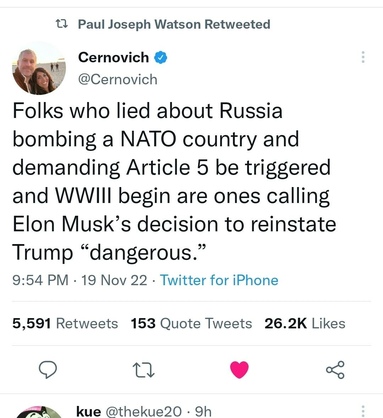This screenshot has width=383, height=418.
Task: Retweet using the arrows icon below stats
Action: [x=143, y=370]
